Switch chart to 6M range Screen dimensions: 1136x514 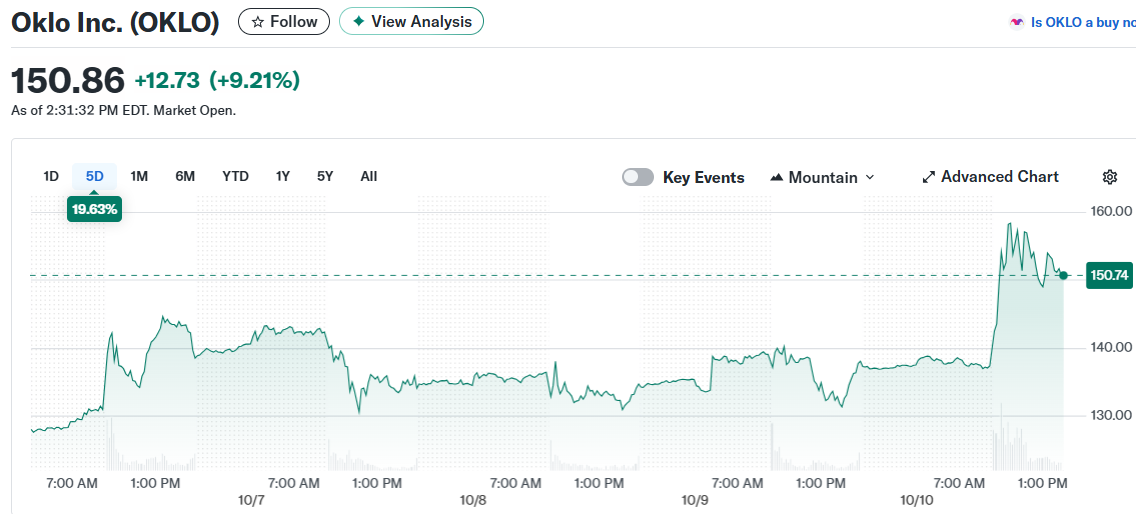(185, 176)
